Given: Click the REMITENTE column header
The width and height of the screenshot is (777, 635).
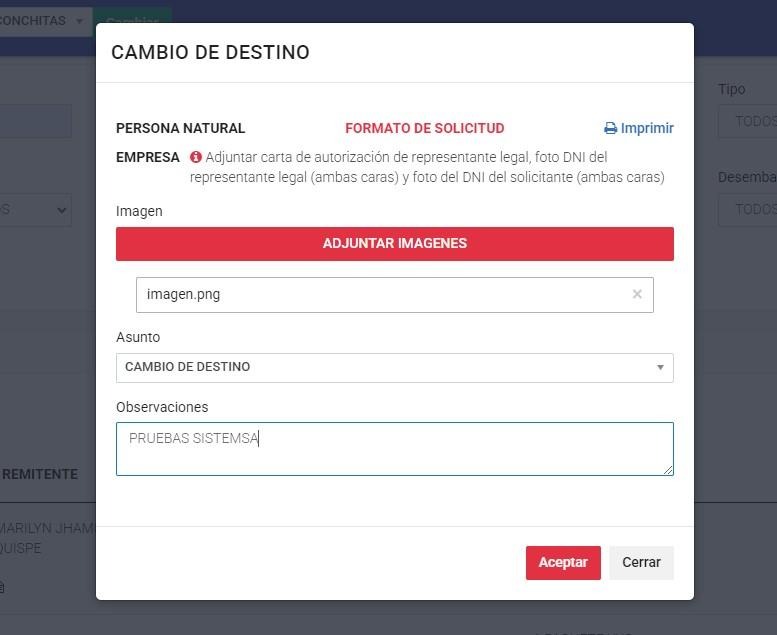Looking at the screenshot, I should point(40,474).
